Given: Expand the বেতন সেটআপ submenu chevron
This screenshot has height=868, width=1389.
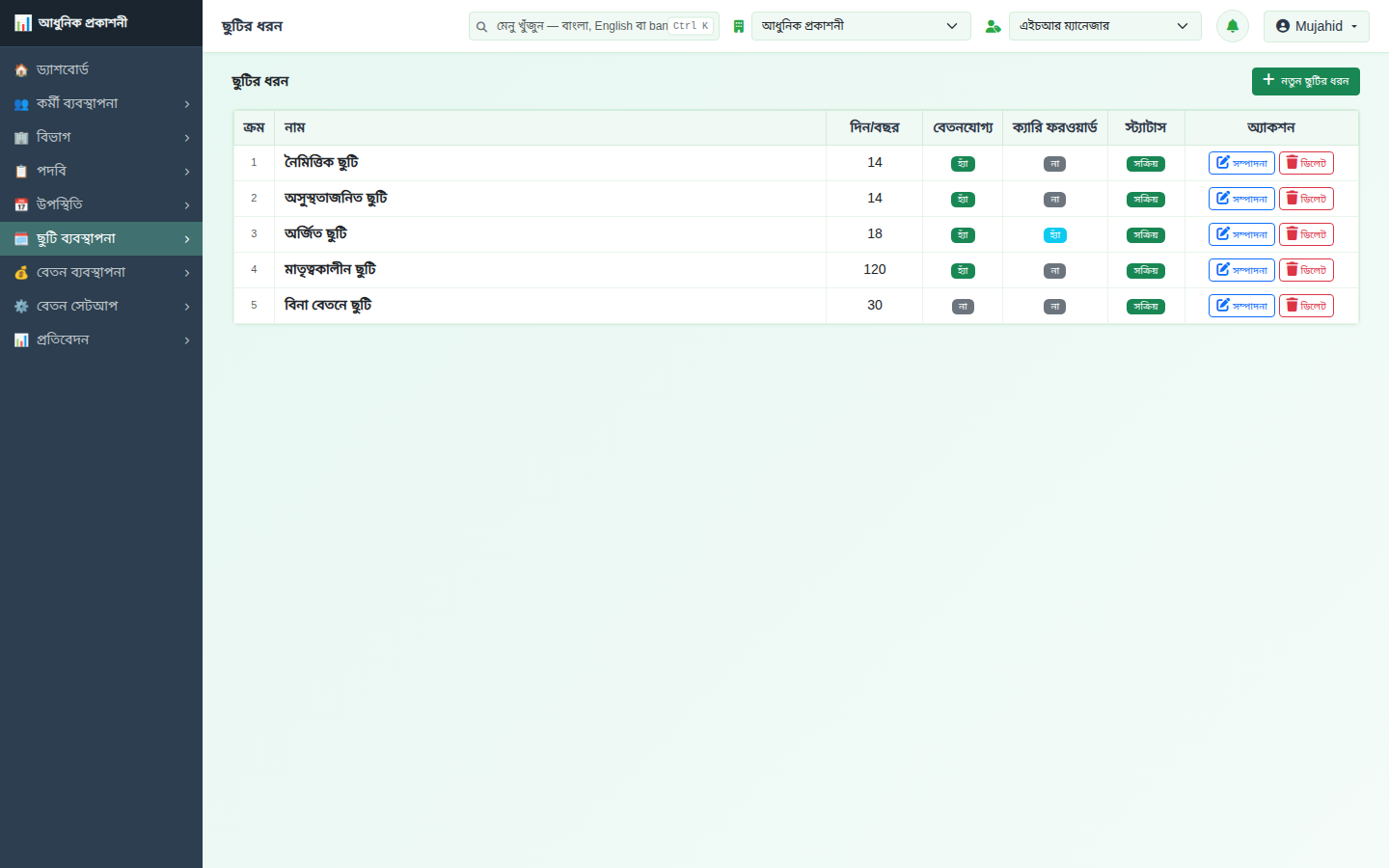Looking at the screenshot, I should [x=187, y=307].
